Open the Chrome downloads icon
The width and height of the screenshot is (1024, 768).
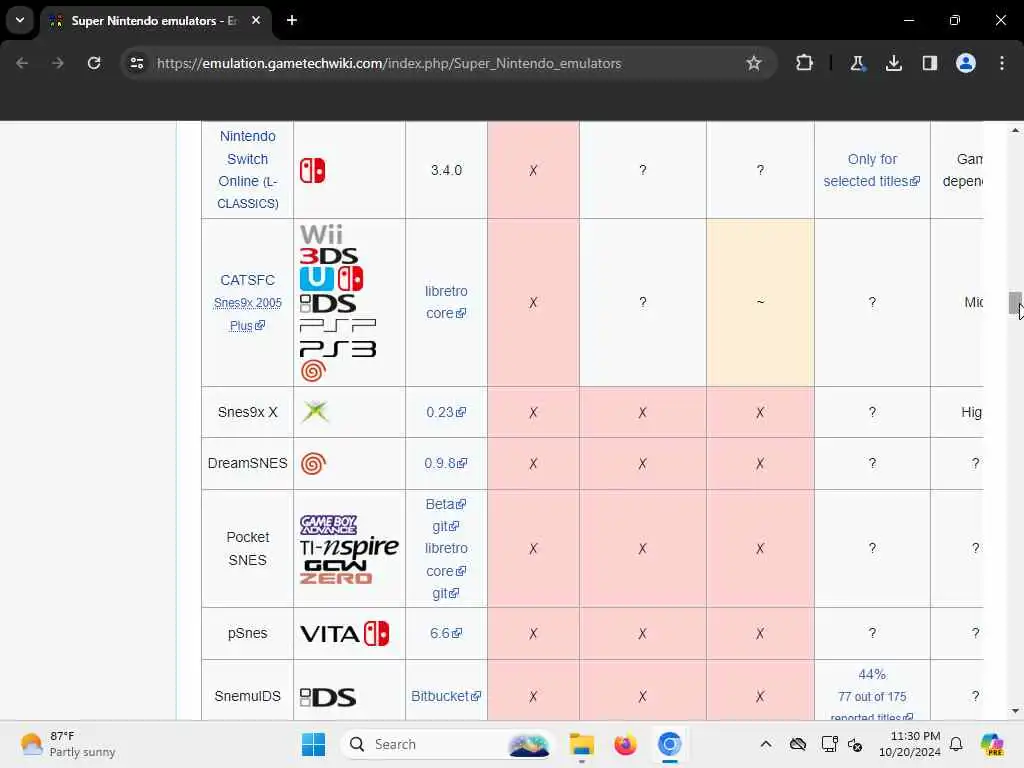893,63
